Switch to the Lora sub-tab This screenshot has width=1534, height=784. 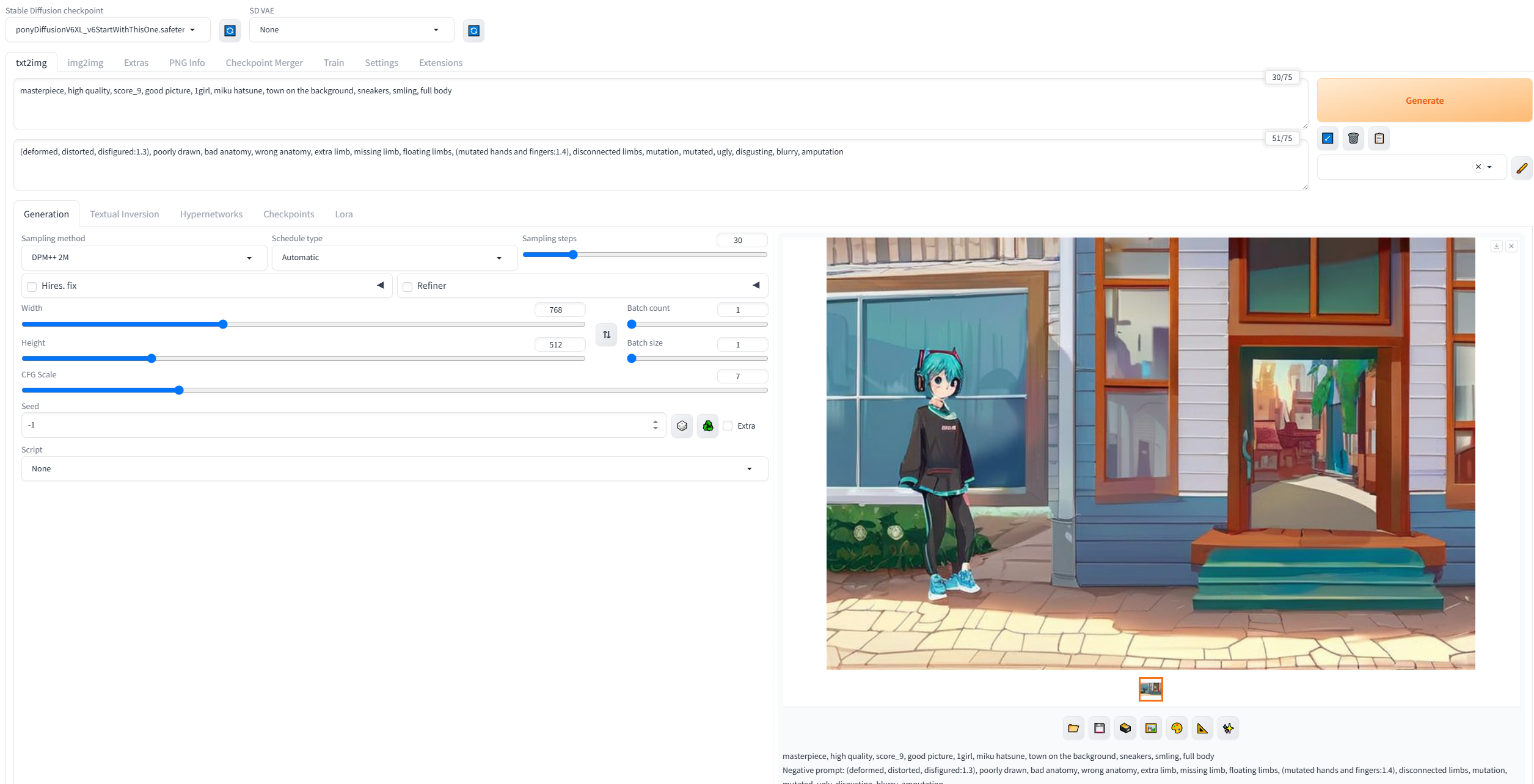pyautogui.click(x=343, y=214)
